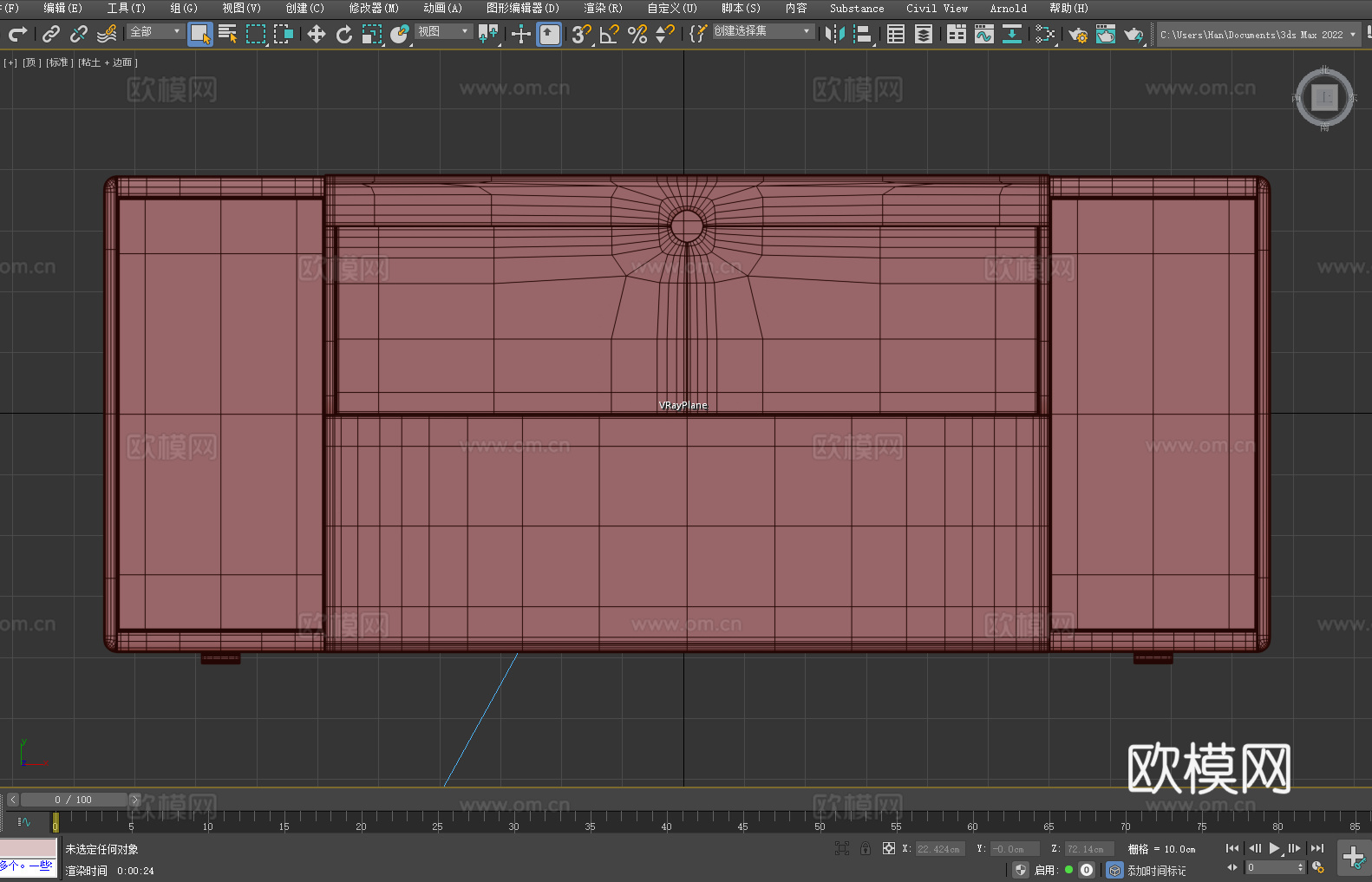Open Render Setup teapot-gear icon

click(x=1078, y=35)
